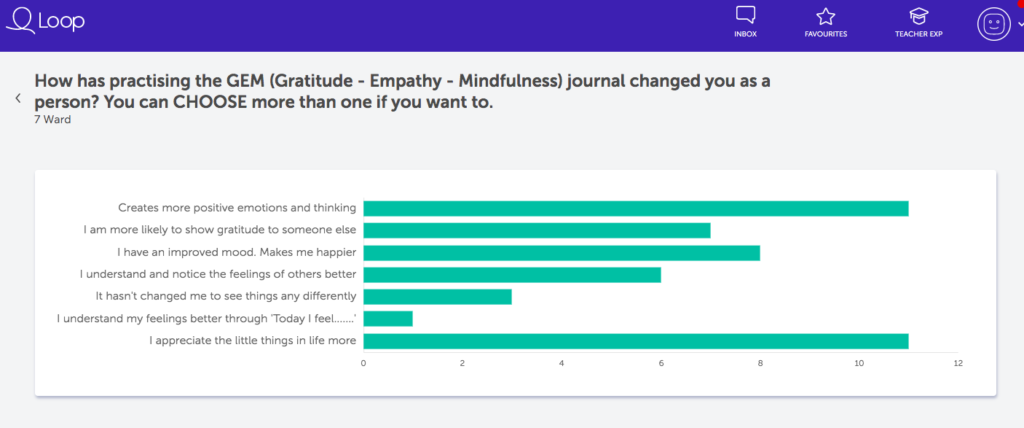Click the 'Creates more positive emotions' bar
This screenshot has width=1024, height=428.
(x=635, y=208)
